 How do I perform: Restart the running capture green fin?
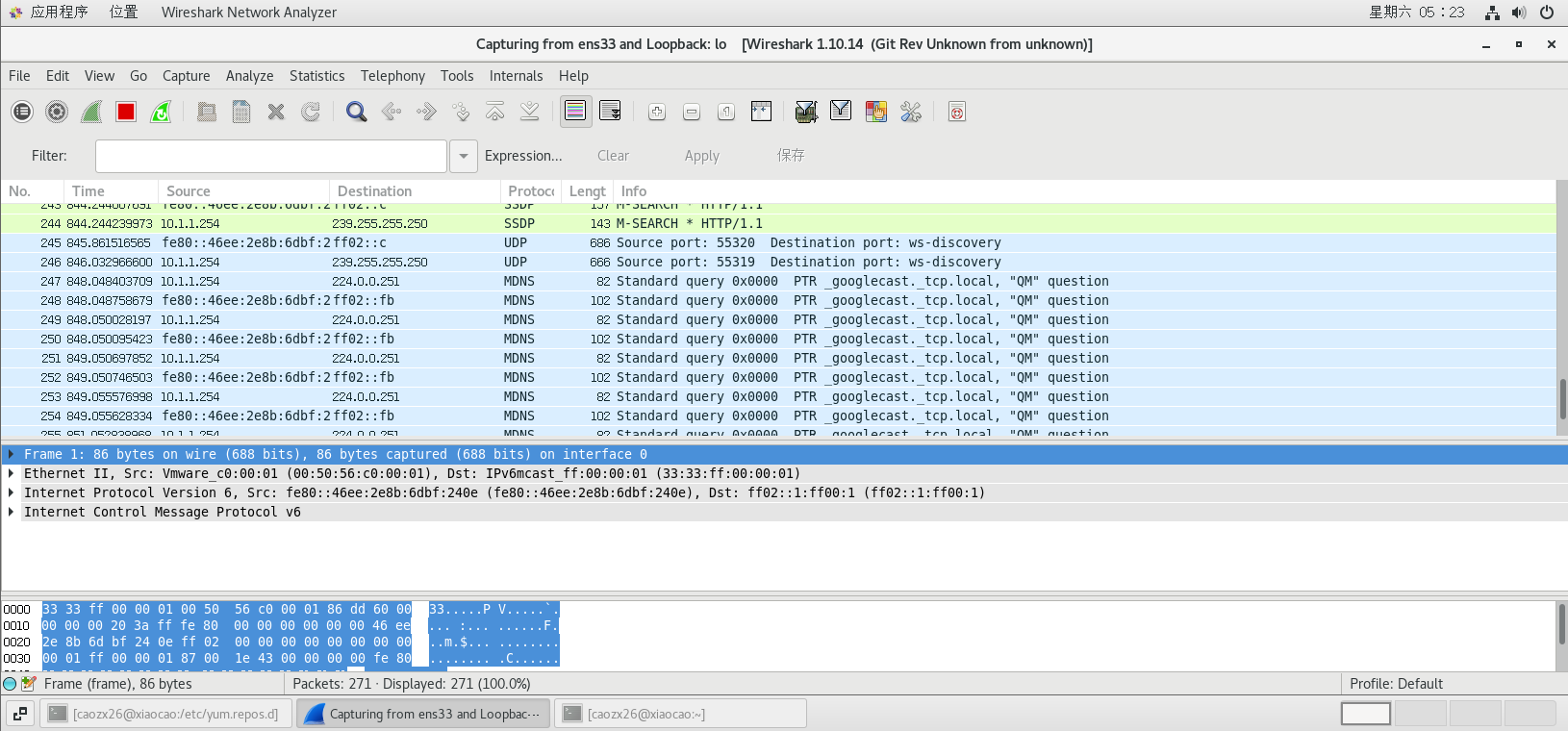pos(161,112)
